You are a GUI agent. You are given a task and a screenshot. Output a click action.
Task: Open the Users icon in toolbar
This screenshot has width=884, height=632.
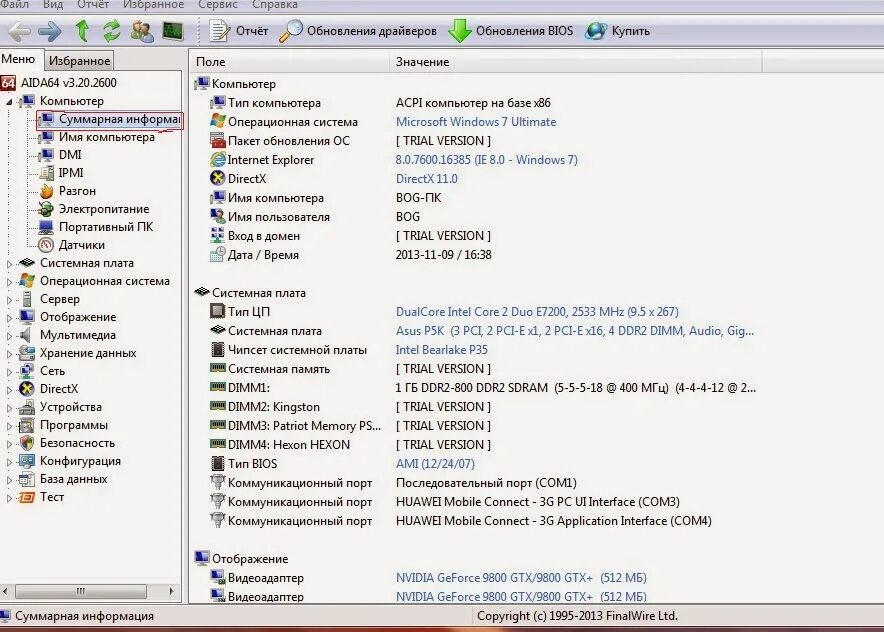[142, 31]
